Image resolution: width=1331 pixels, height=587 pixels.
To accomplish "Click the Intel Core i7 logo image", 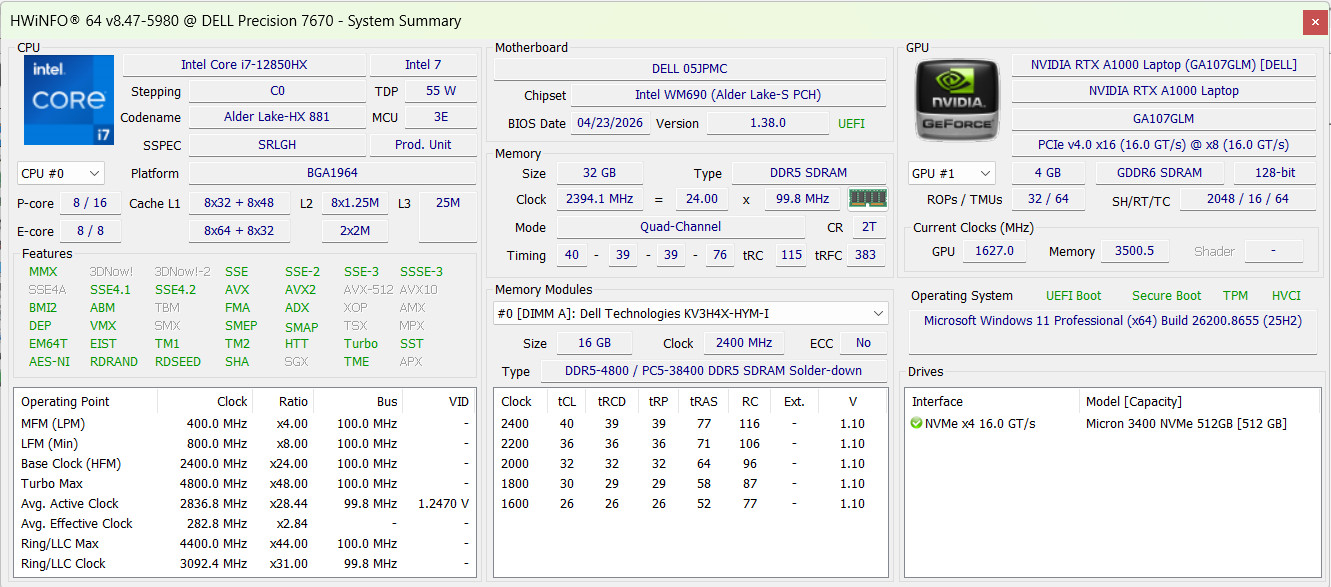I will click(68, 100).
